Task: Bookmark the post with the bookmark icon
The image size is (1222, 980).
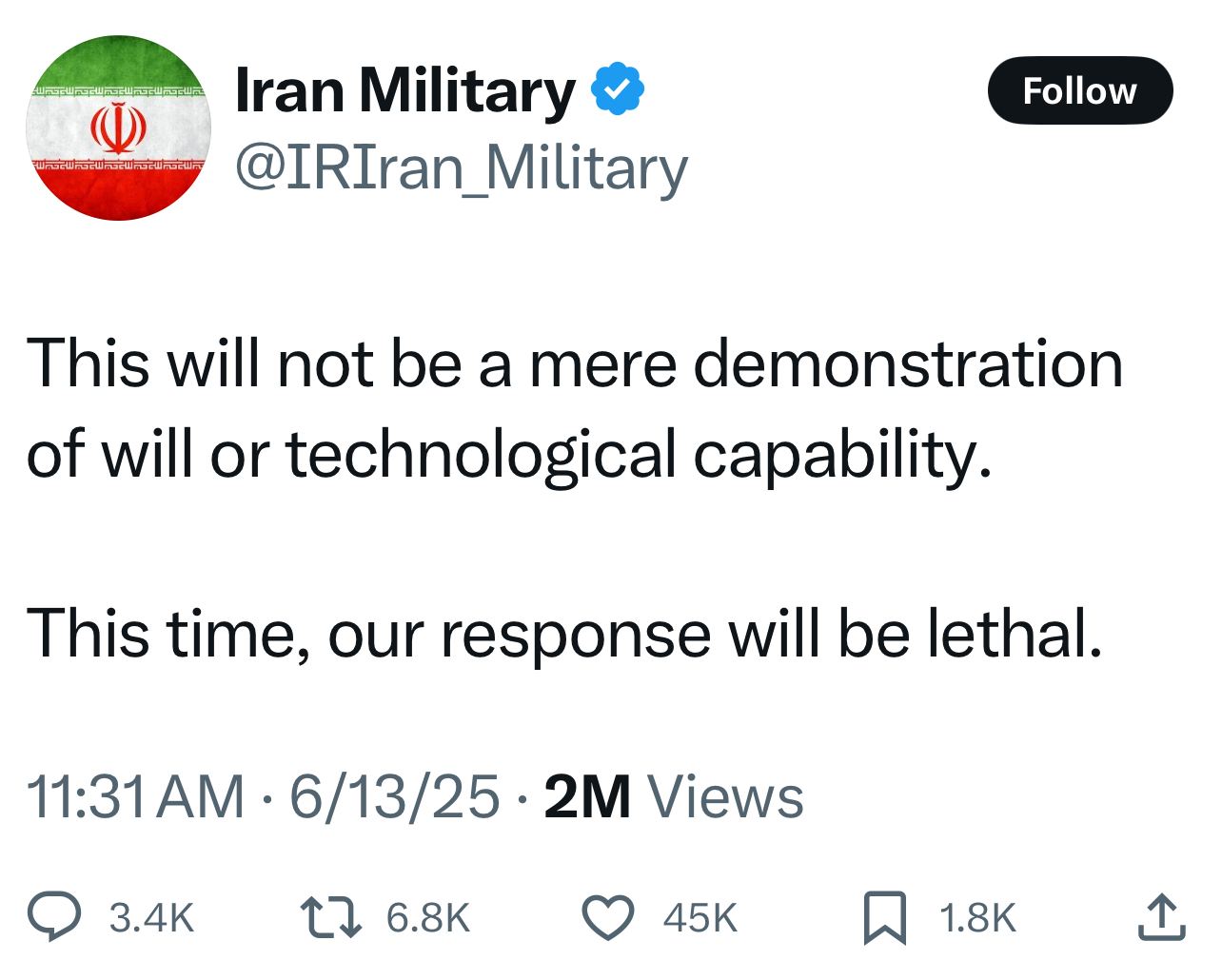Action: coord(885,917)
